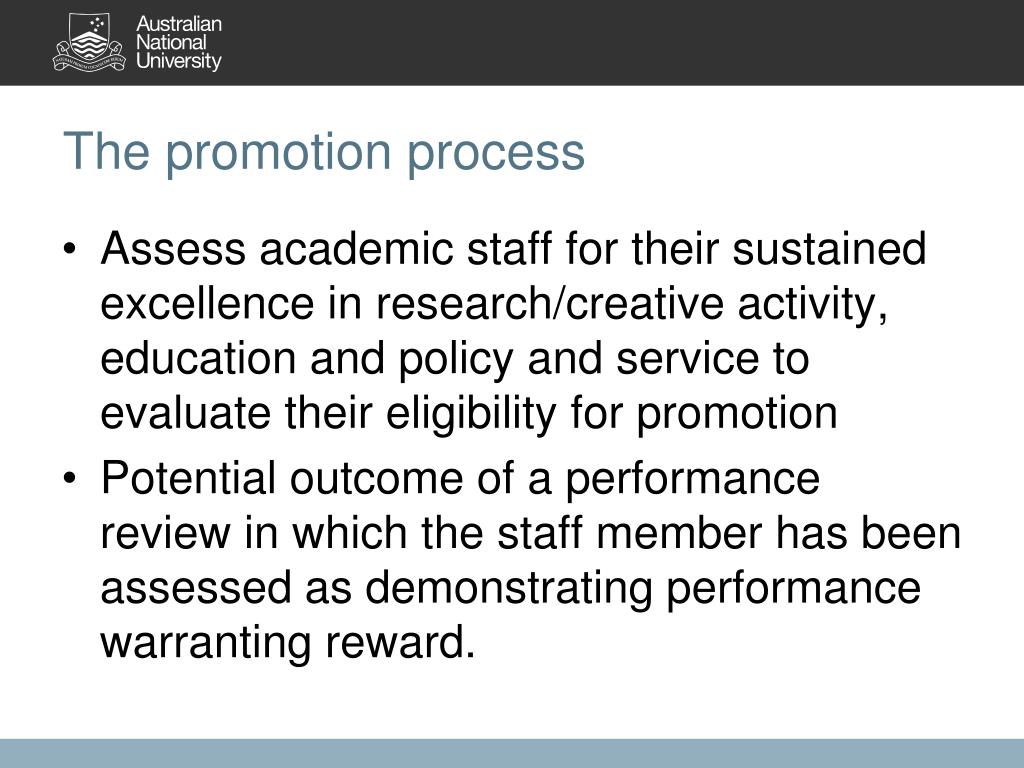Click the words 'Potential outcome of a performance'
Screen dimensions: 1024x768
[460, 478]
